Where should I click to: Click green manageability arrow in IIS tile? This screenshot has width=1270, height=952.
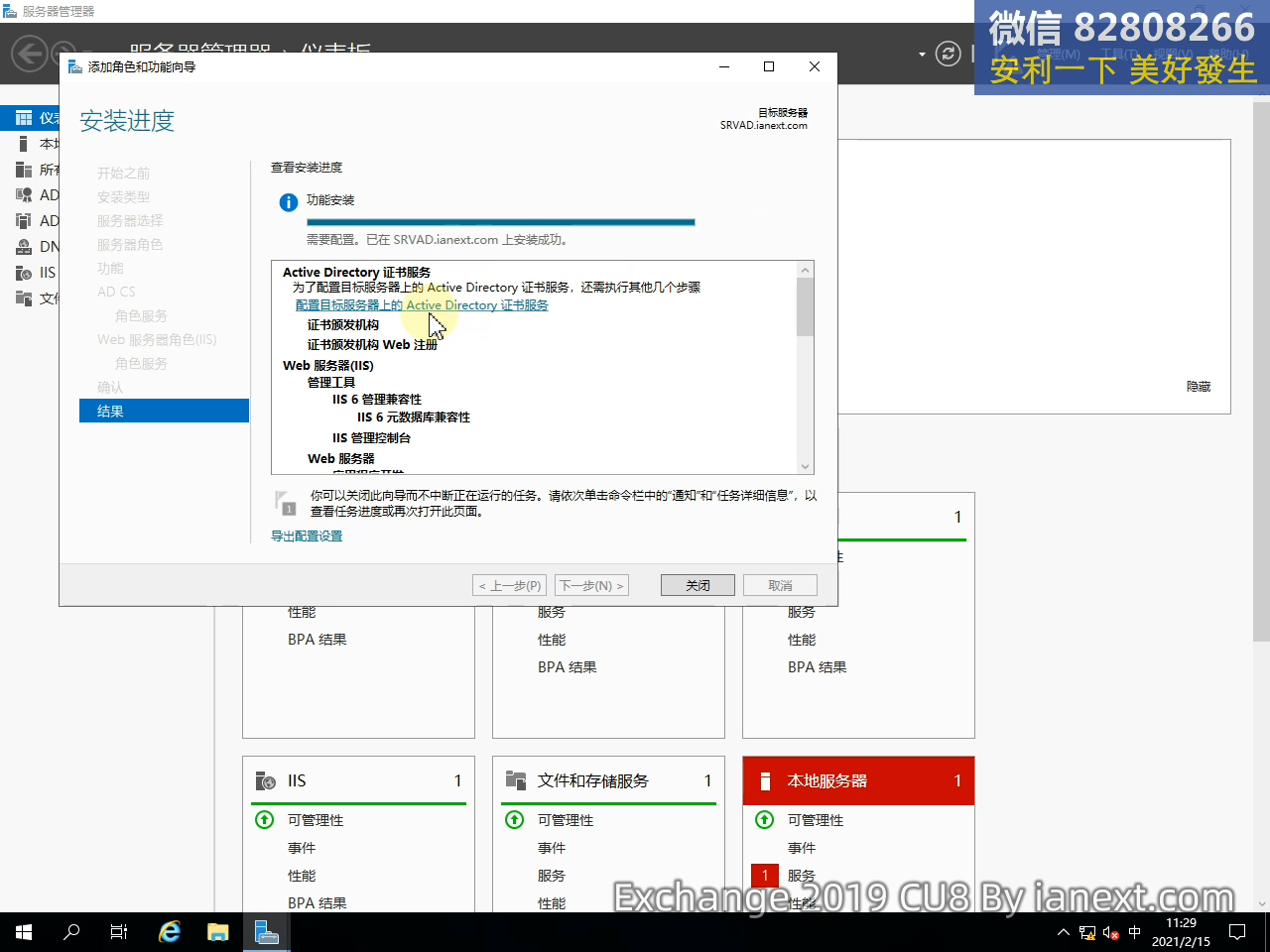265,820
